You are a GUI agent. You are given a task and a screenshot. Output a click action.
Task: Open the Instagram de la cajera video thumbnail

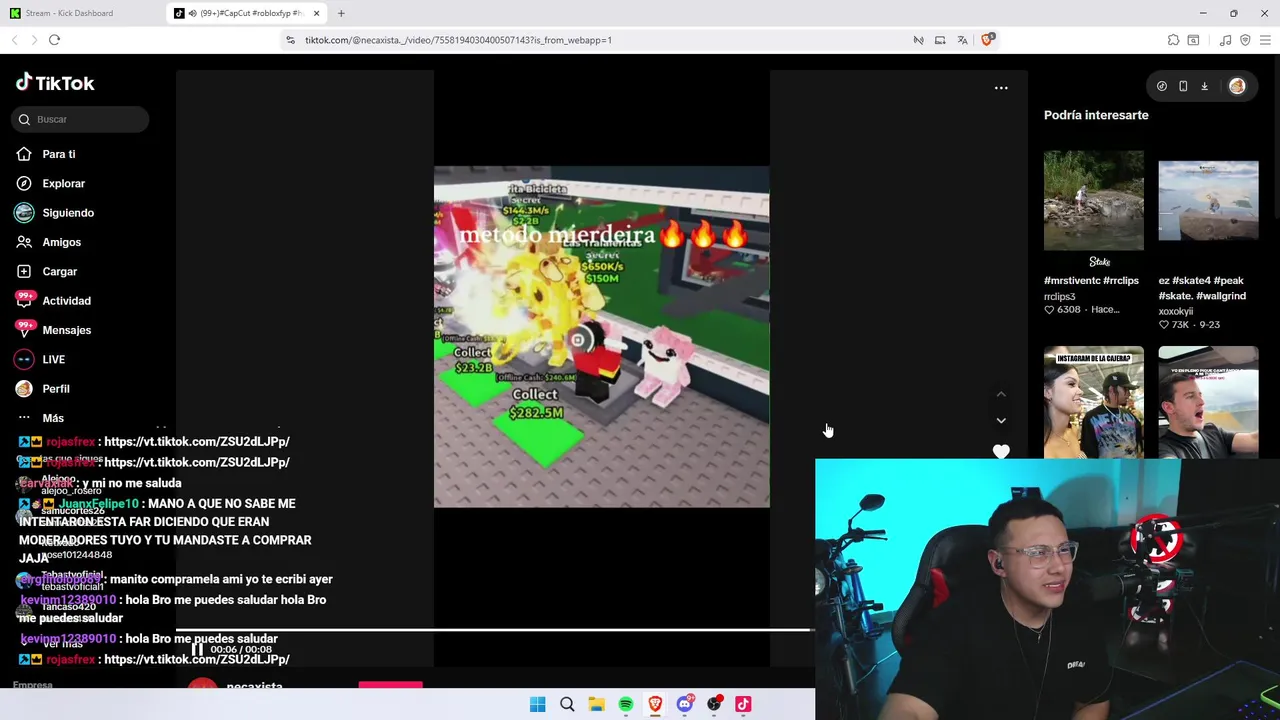[x=1093, y=402]
